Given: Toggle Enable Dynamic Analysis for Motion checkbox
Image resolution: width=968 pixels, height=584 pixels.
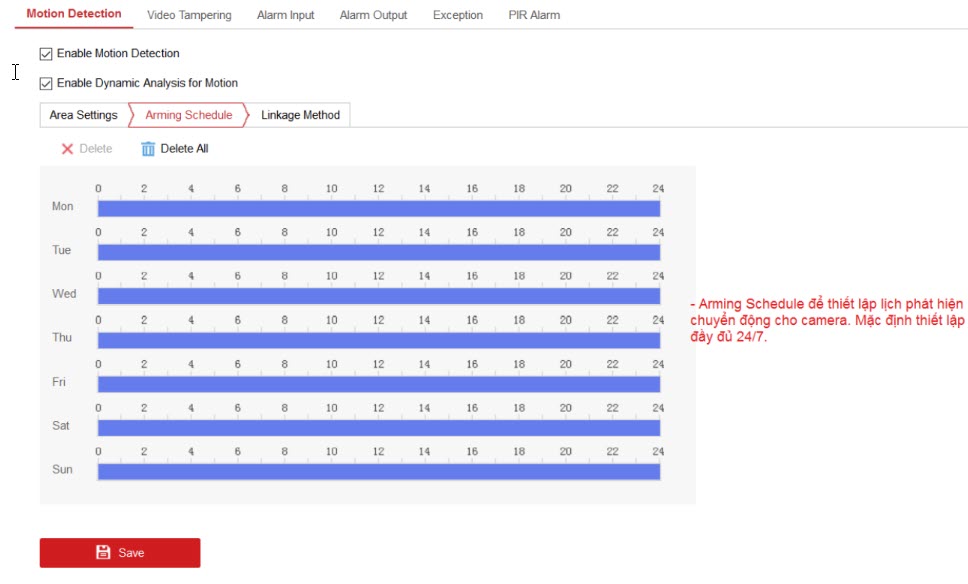Looking at the screenshot, I should [46, 83].
